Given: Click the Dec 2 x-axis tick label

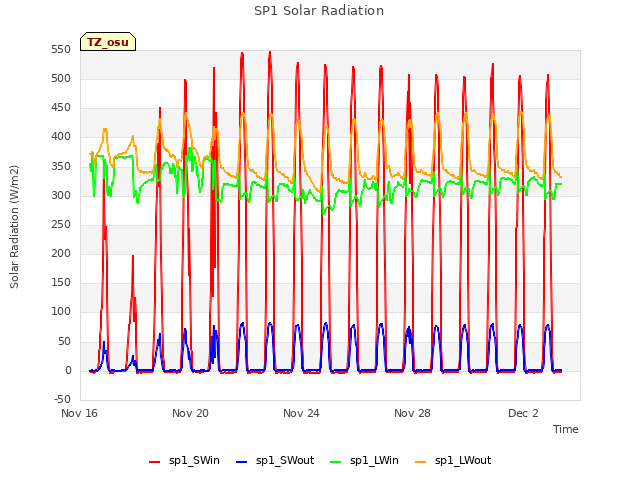Looking at the screenshot, I should pyautogui.click(x=523, y=413).
